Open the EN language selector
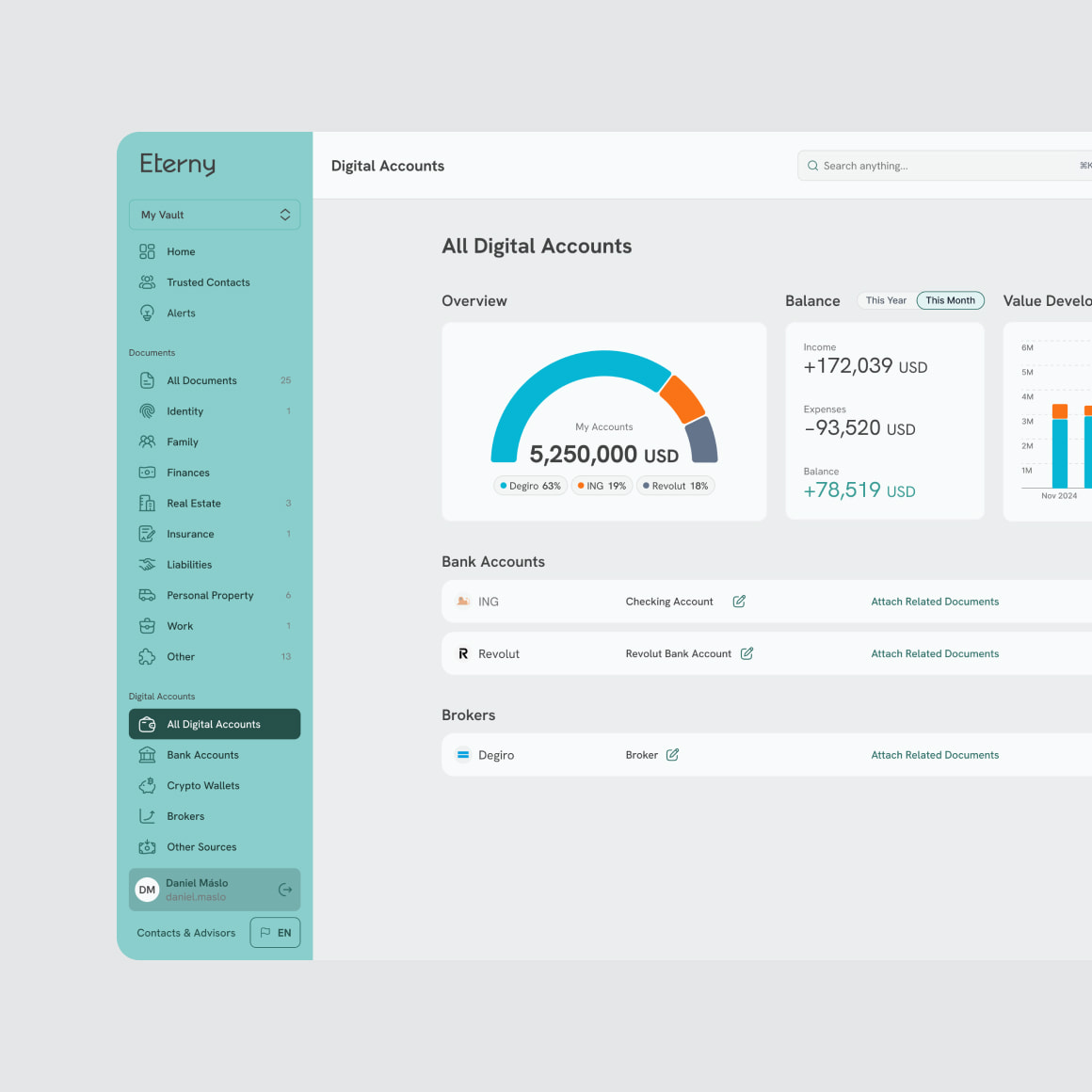The height and width of the screenshot is (1092, 1092). (275, 933)
